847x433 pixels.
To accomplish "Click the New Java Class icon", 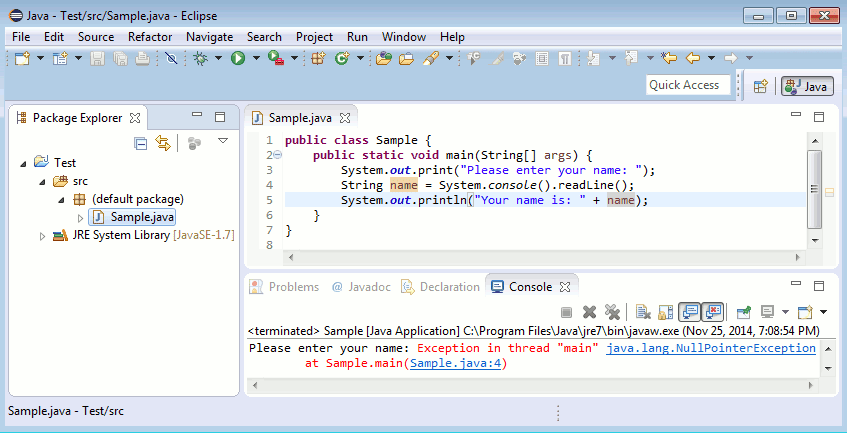I will tap(341, 58).
